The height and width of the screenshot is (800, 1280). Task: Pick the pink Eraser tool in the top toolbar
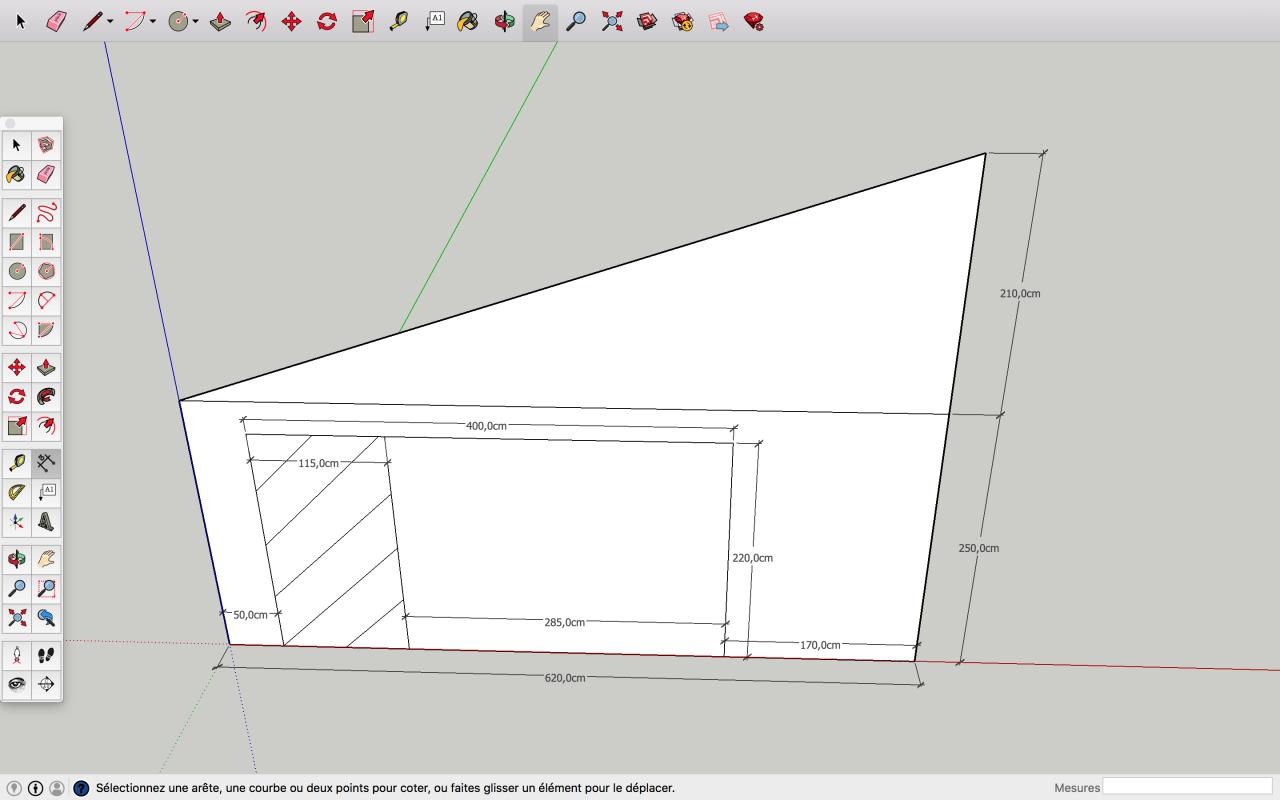[x=56, y=21]
